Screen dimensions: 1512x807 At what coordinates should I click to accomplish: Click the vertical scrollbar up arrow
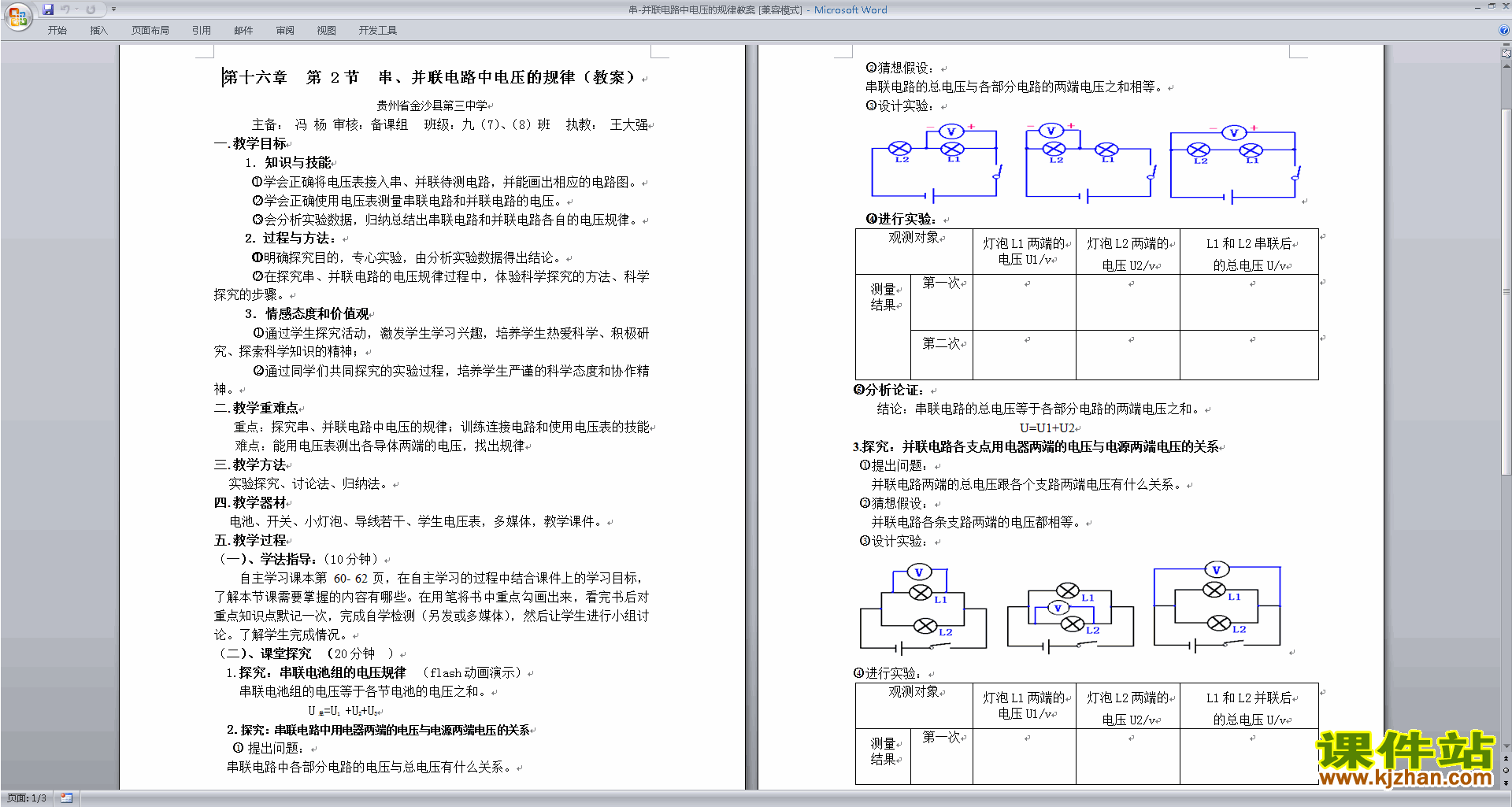[x=1506, y=66]
